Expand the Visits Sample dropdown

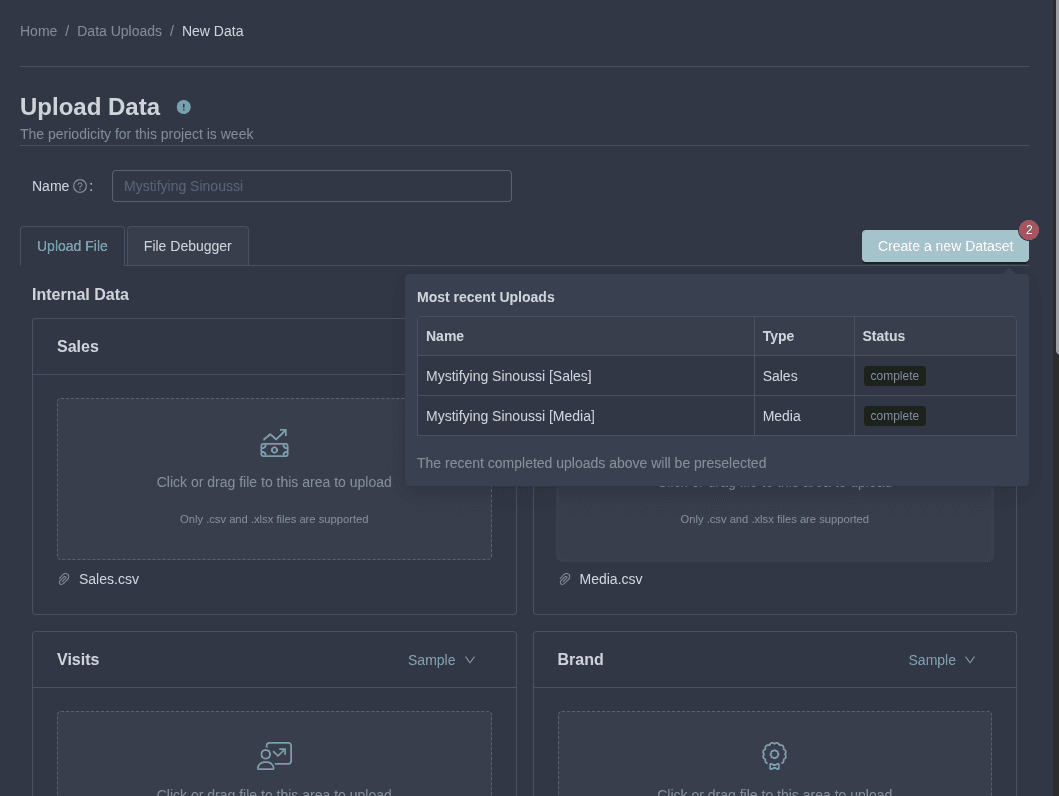pos(442,660)
